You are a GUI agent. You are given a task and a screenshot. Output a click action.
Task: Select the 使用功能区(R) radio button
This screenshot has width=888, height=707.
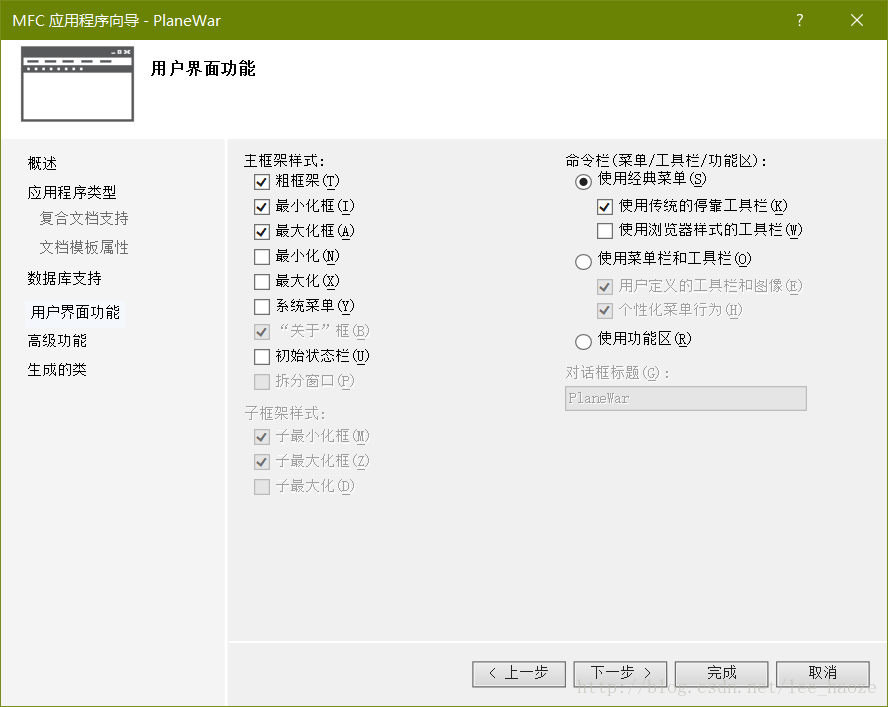[x=583, y=341]
